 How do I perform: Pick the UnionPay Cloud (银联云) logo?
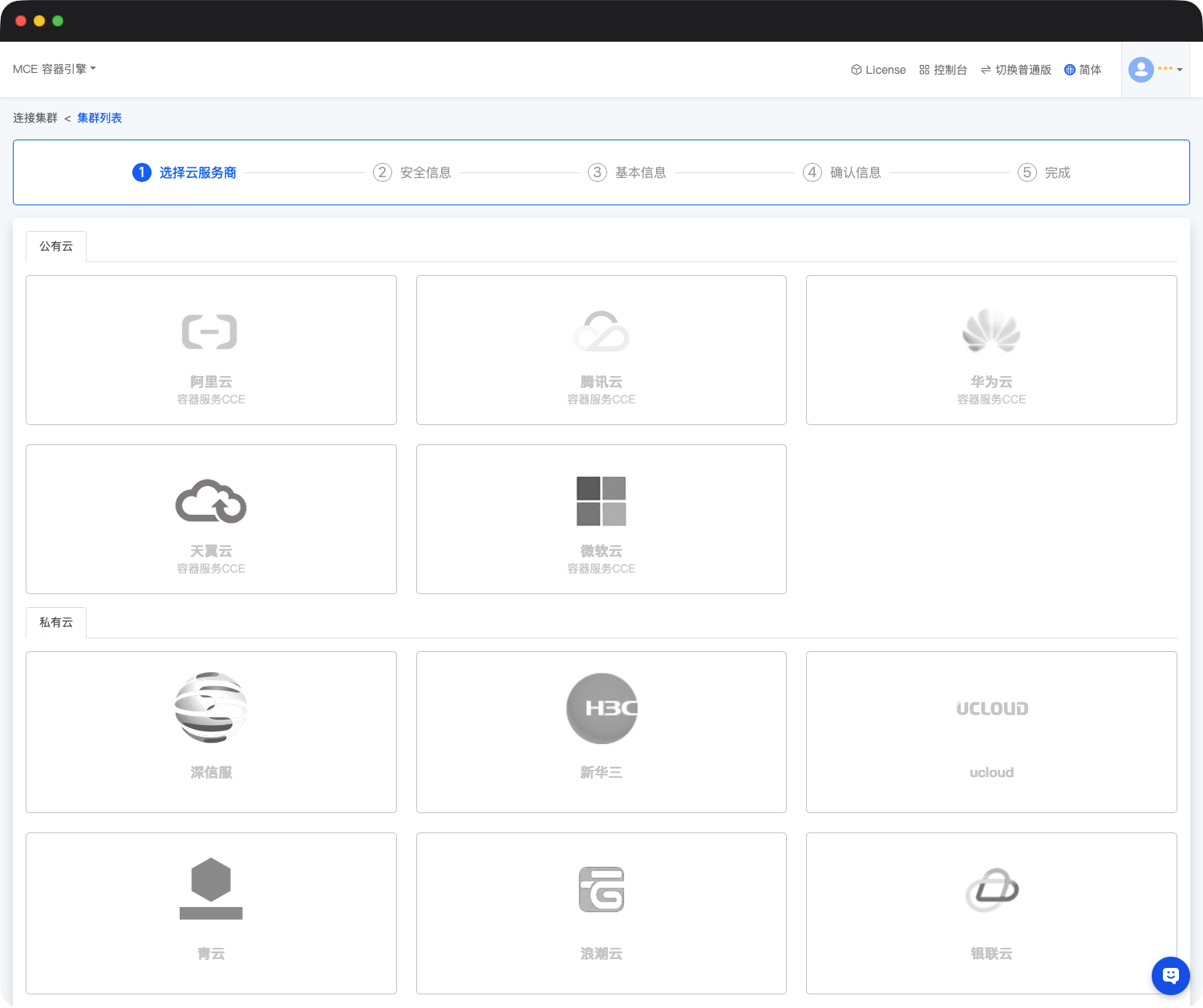[x=991, y=889]
